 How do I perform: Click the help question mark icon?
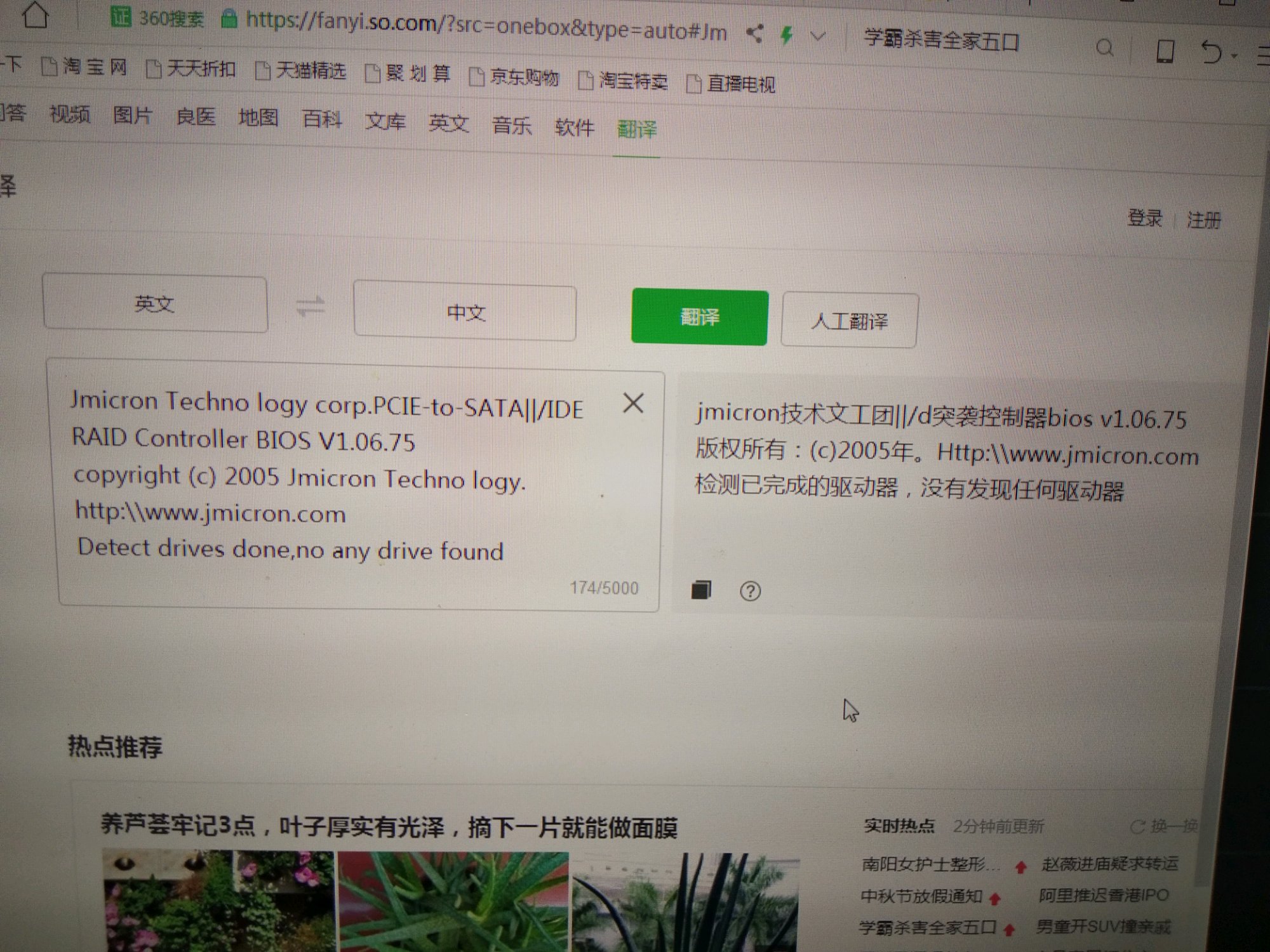tap(750, 591)
